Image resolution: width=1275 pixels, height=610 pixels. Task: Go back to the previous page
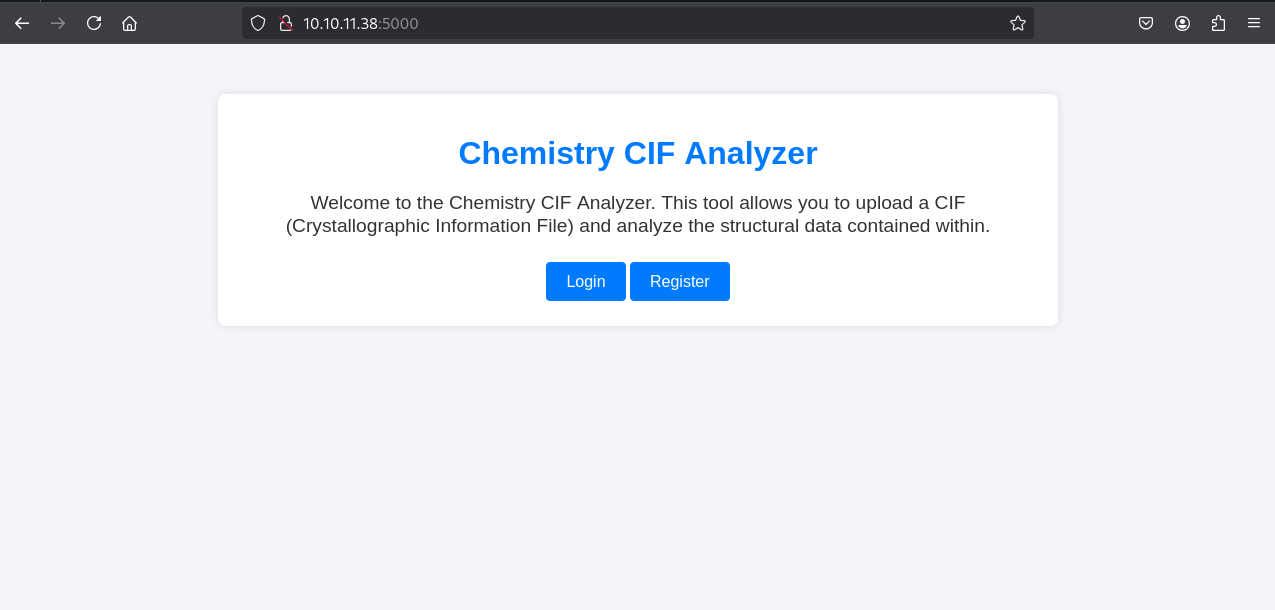tap(22, 23)
